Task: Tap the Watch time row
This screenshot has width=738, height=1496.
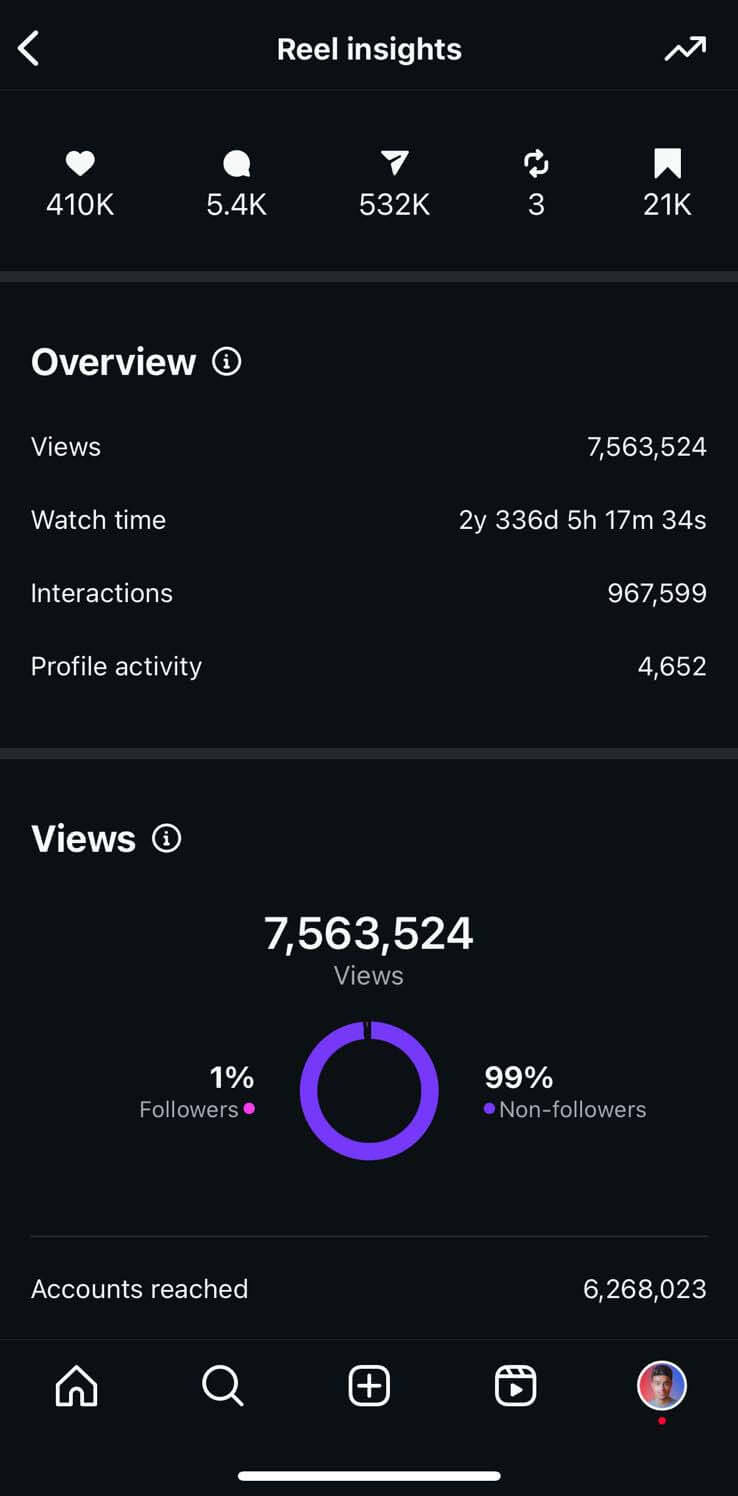Action: (x=369, y=520)
